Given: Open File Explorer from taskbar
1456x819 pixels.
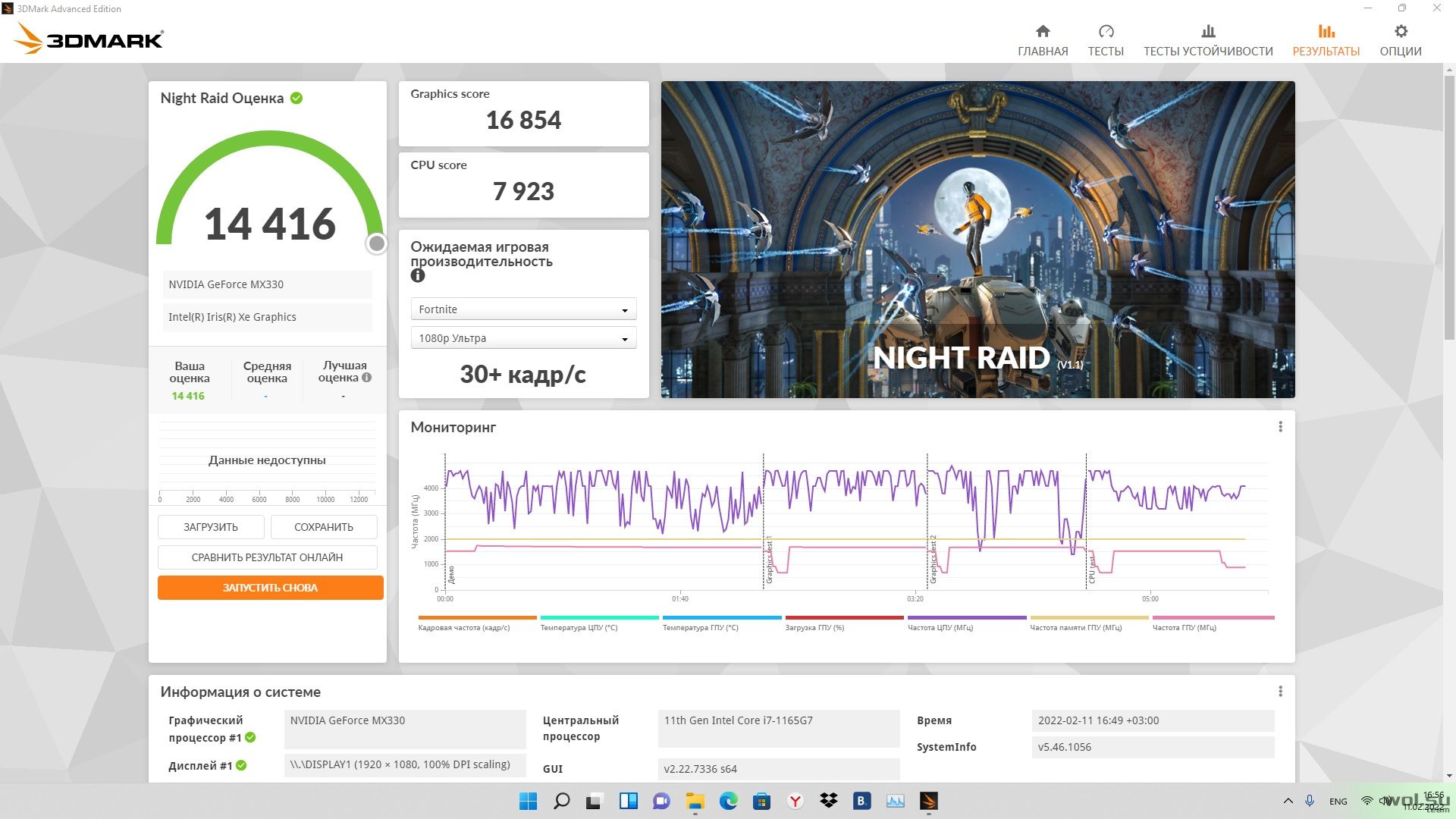Looking at the screenshot, I should pos(695,801).
